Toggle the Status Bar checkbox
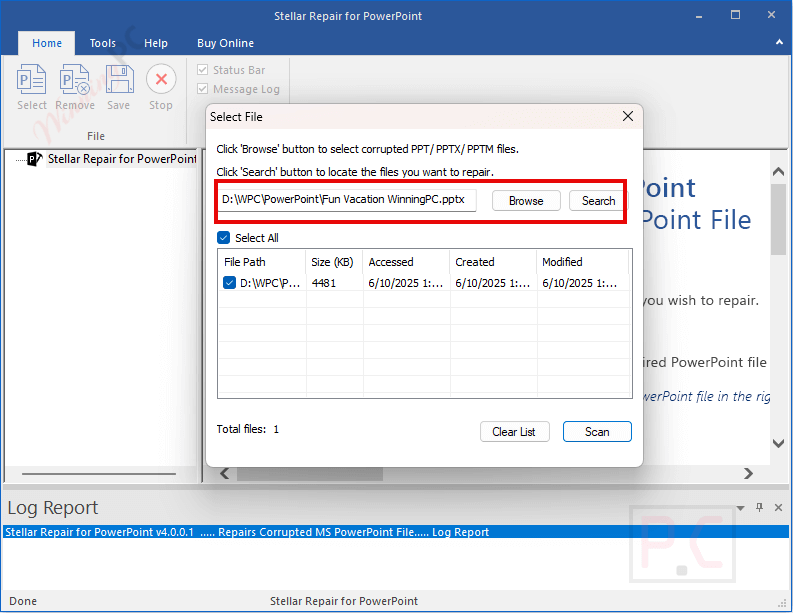The width and height of the screenshot is (793, 613). point(202,70)
